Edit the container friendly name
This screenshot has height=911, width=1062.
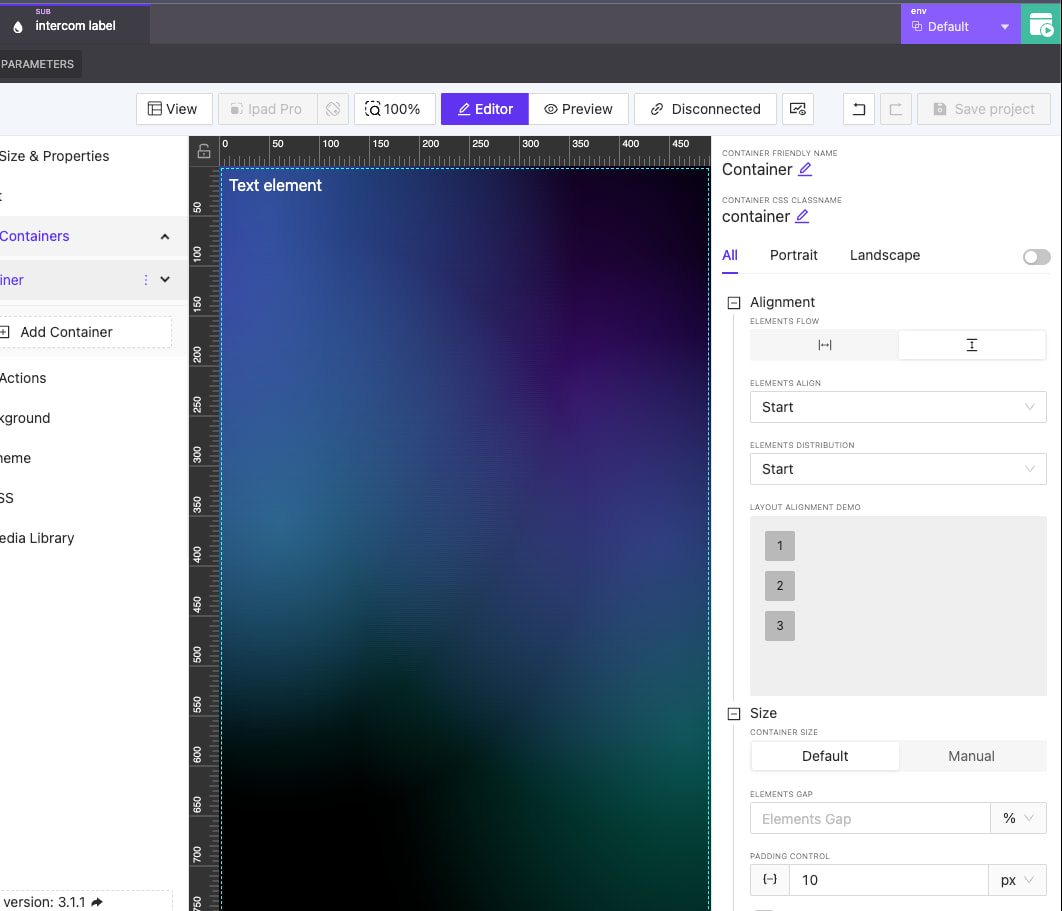[805, 170]
